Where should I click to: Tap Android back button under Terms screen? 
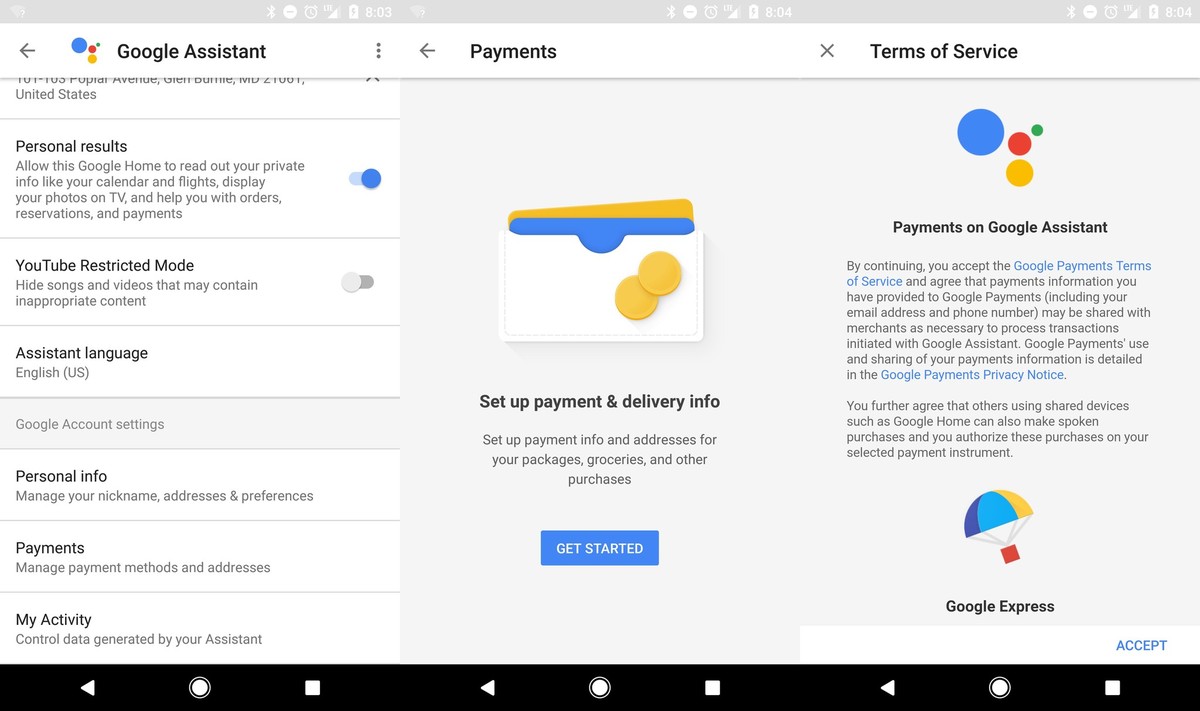click(x=887, y=688)
